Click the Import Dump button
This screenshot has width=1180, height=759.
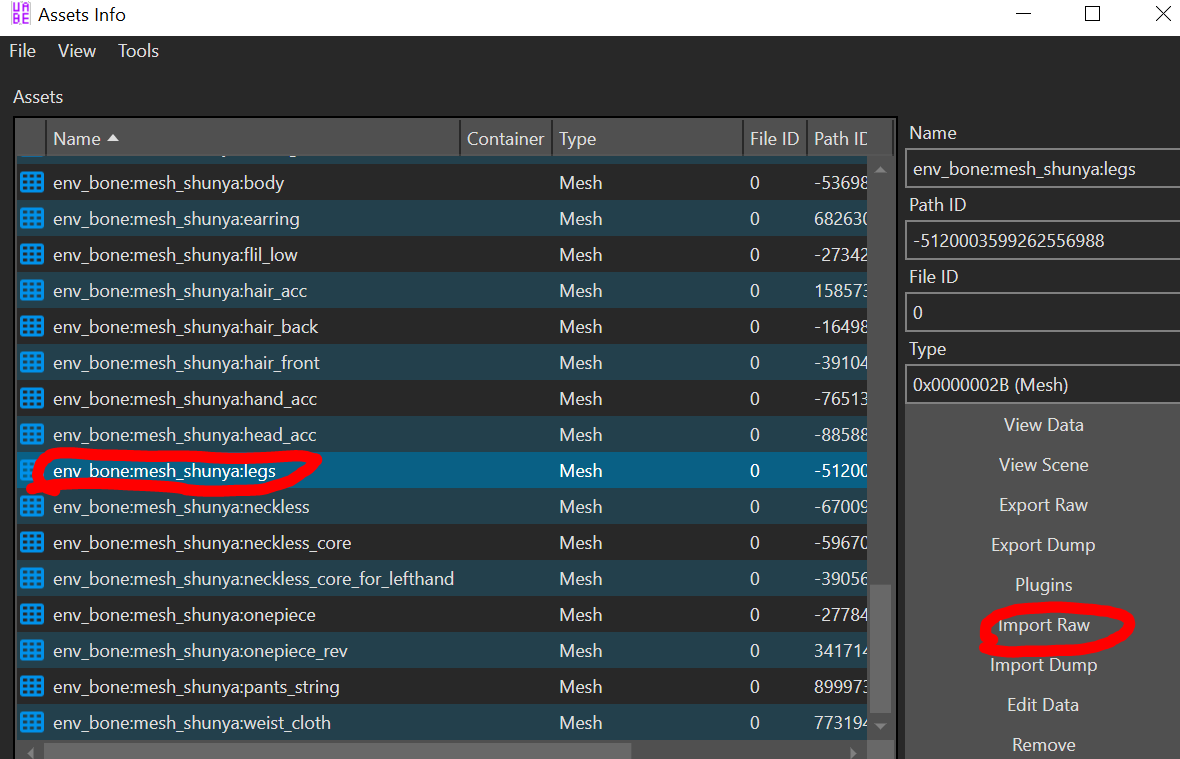pos(1043,665)
